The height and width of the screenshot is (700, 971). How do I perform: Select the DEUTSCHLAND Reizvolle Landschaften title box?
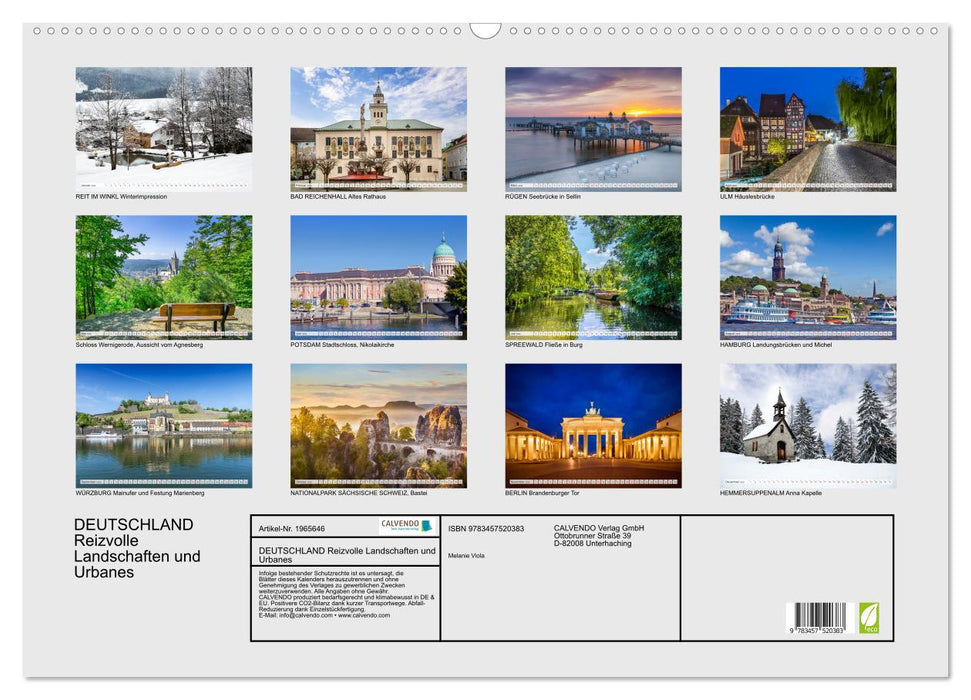point(345,551)
